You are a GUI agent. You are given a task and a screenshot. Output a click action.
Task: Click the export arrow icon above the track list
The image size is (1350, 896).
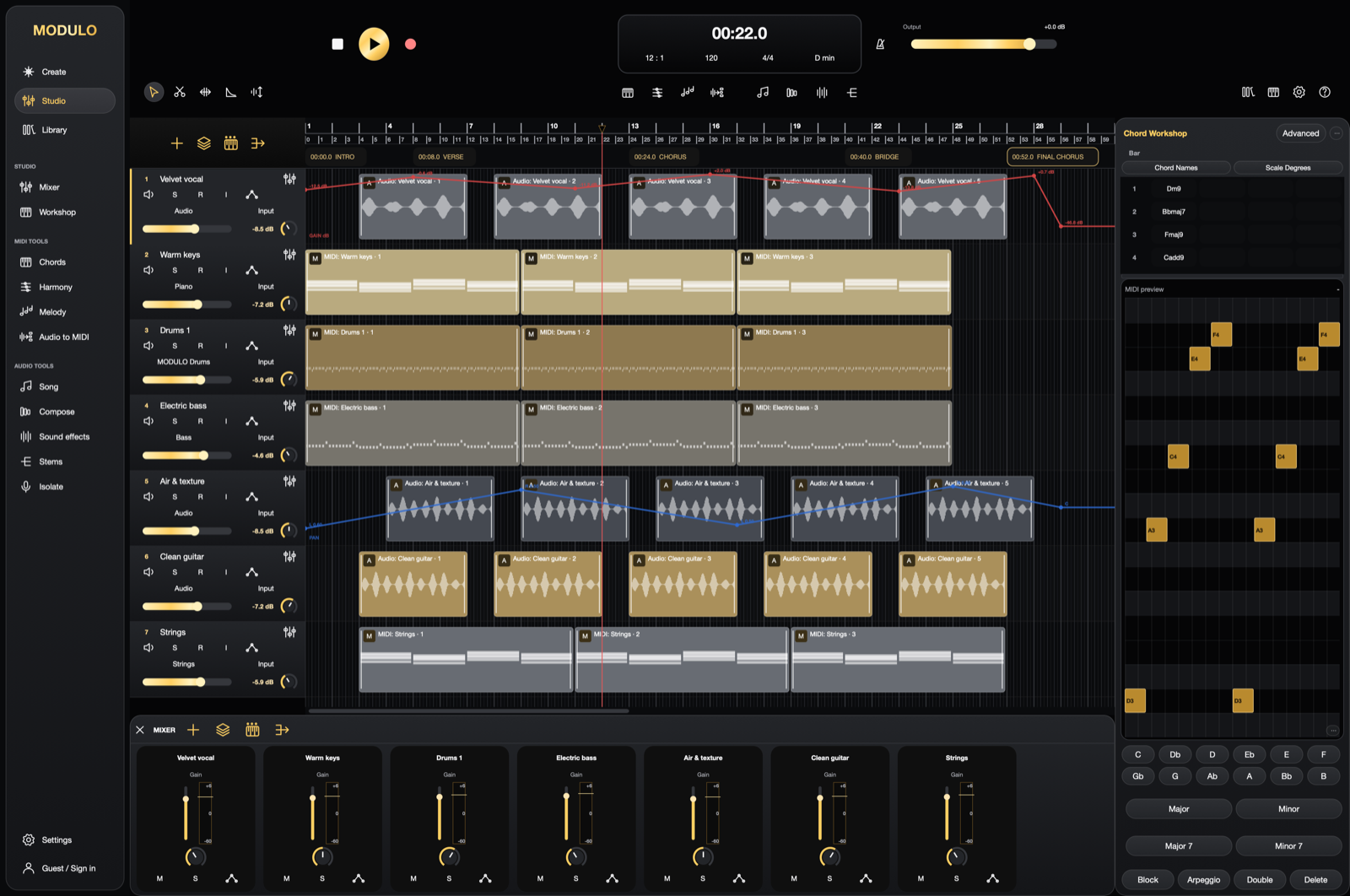257,143
